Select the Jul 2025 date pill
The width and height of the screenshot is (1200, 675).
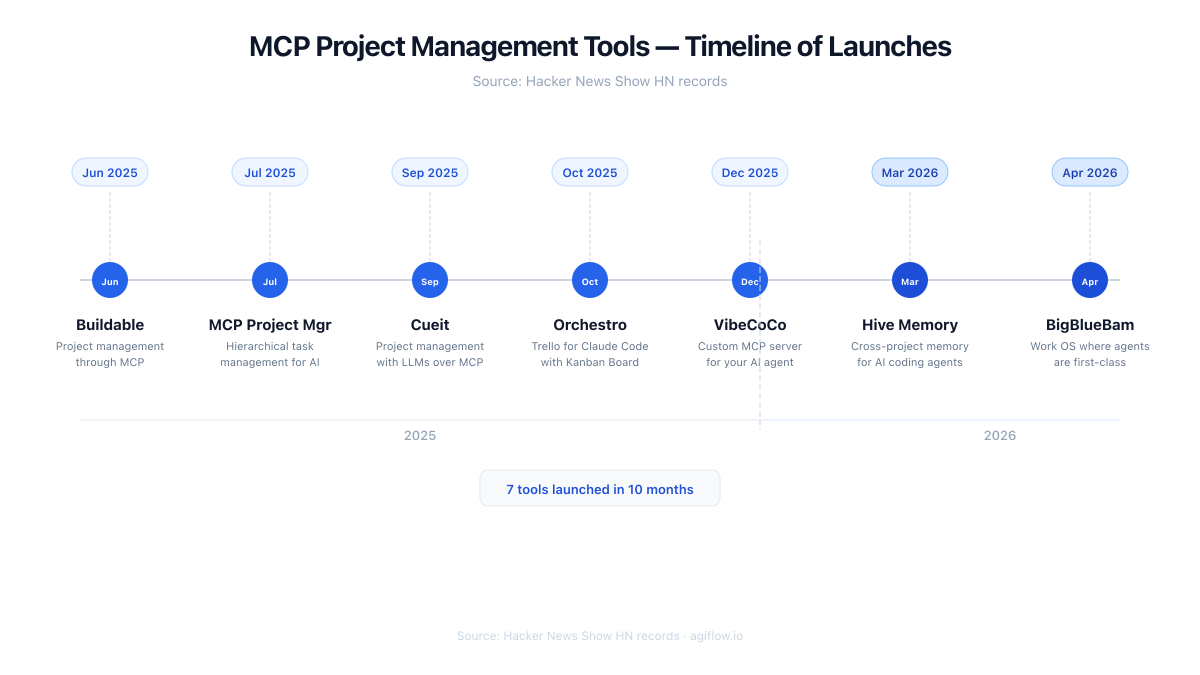pyautogui.click(x=270, y=173)
